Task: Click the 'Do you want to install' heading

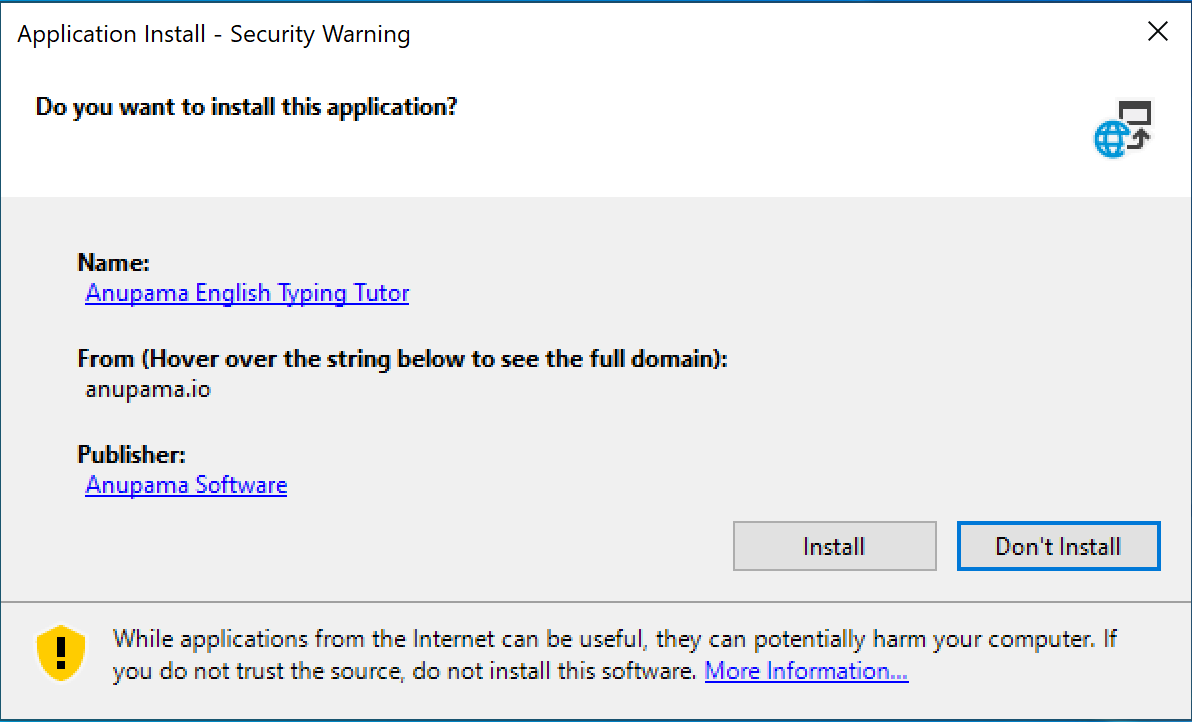Action: (246, 106)
